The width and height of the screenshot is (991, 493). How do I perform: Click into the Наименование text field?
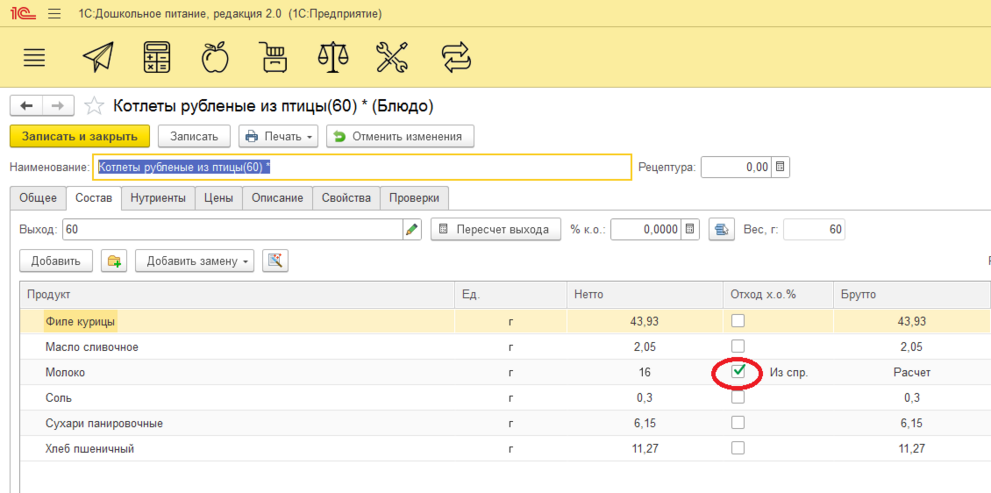point(362,167)
